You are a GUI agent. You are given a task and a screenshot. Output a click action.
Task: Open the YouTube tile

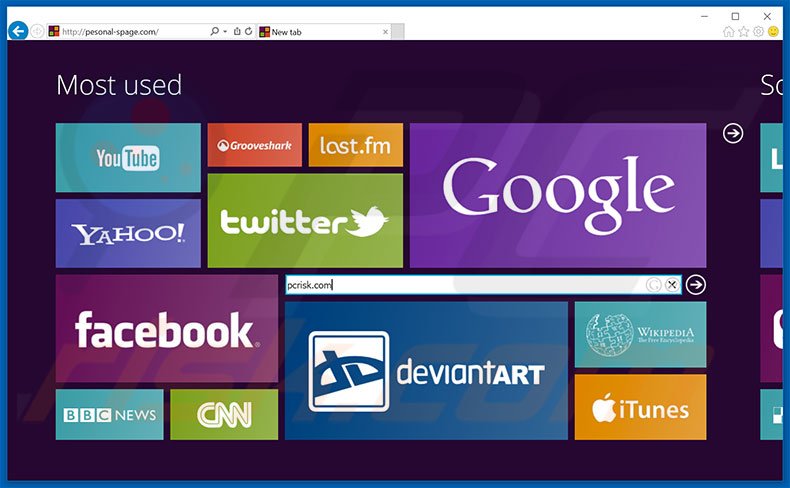(x=128, y=158)
